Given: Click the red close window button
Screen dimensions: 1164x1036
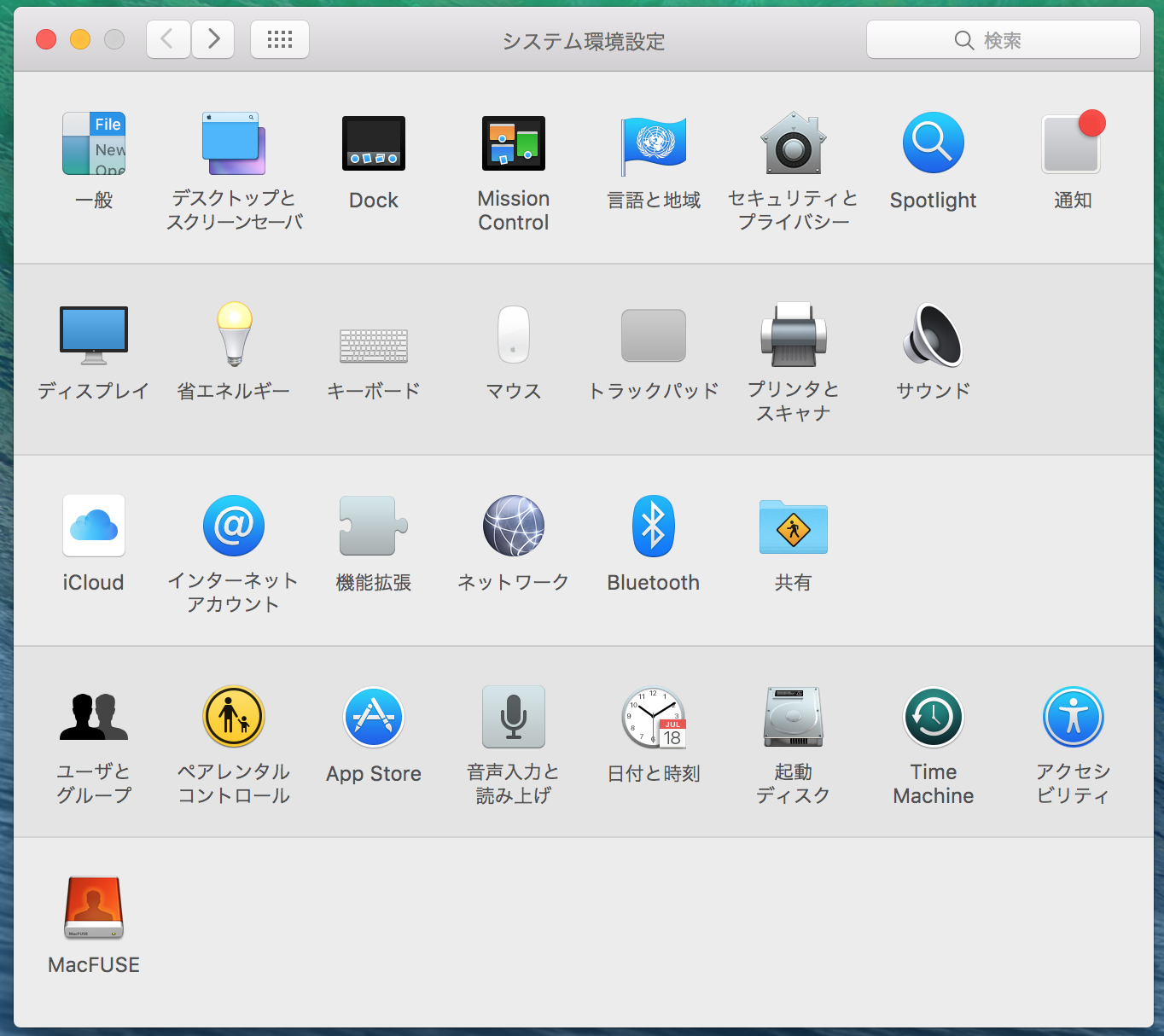Looking at the screenshot, I should [x=46, y=39].
